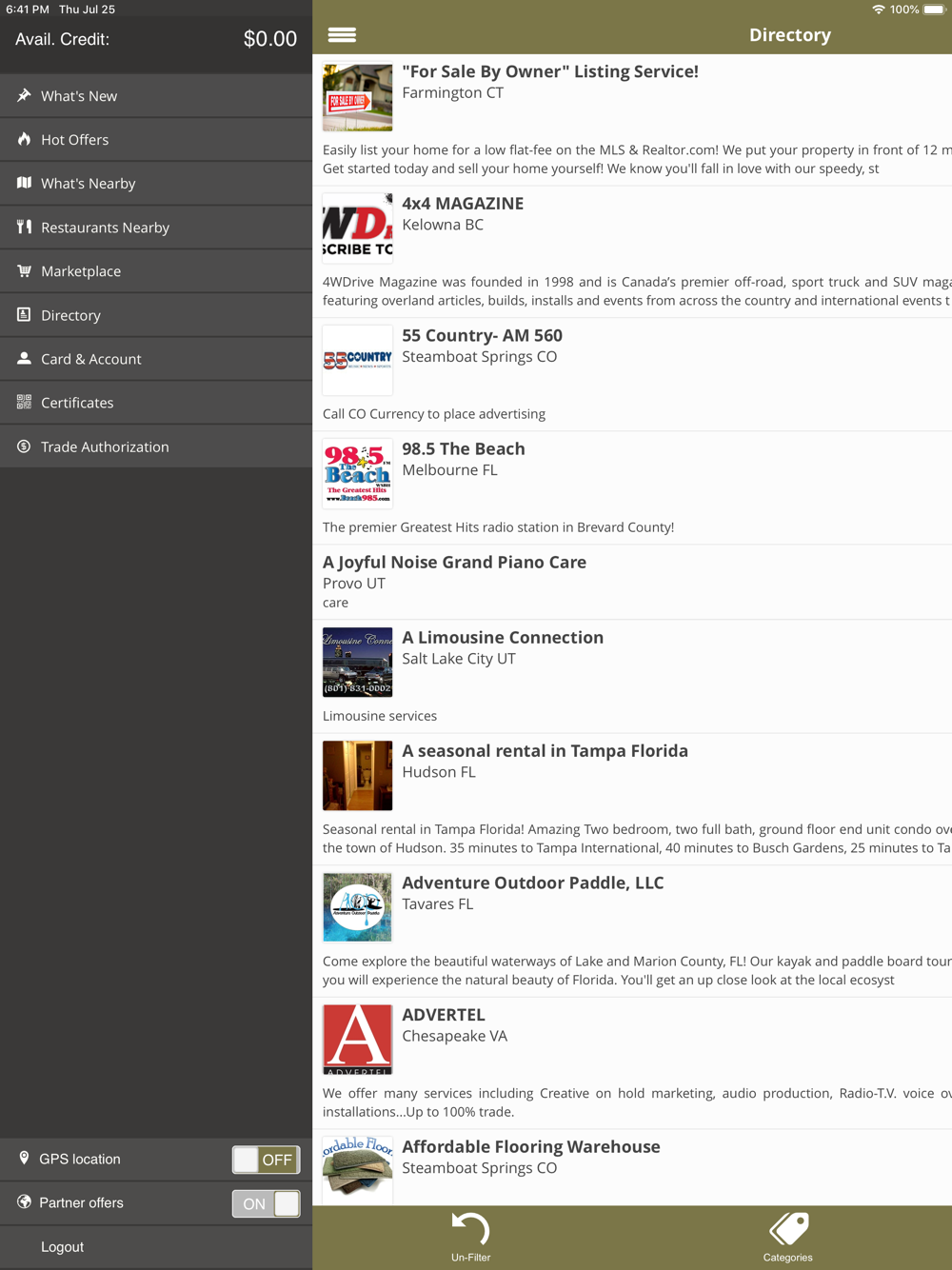Open the 4x4 MAGAZINE listing title
Viewport: 952px width, 1270px height.
(x=463, y=203)
